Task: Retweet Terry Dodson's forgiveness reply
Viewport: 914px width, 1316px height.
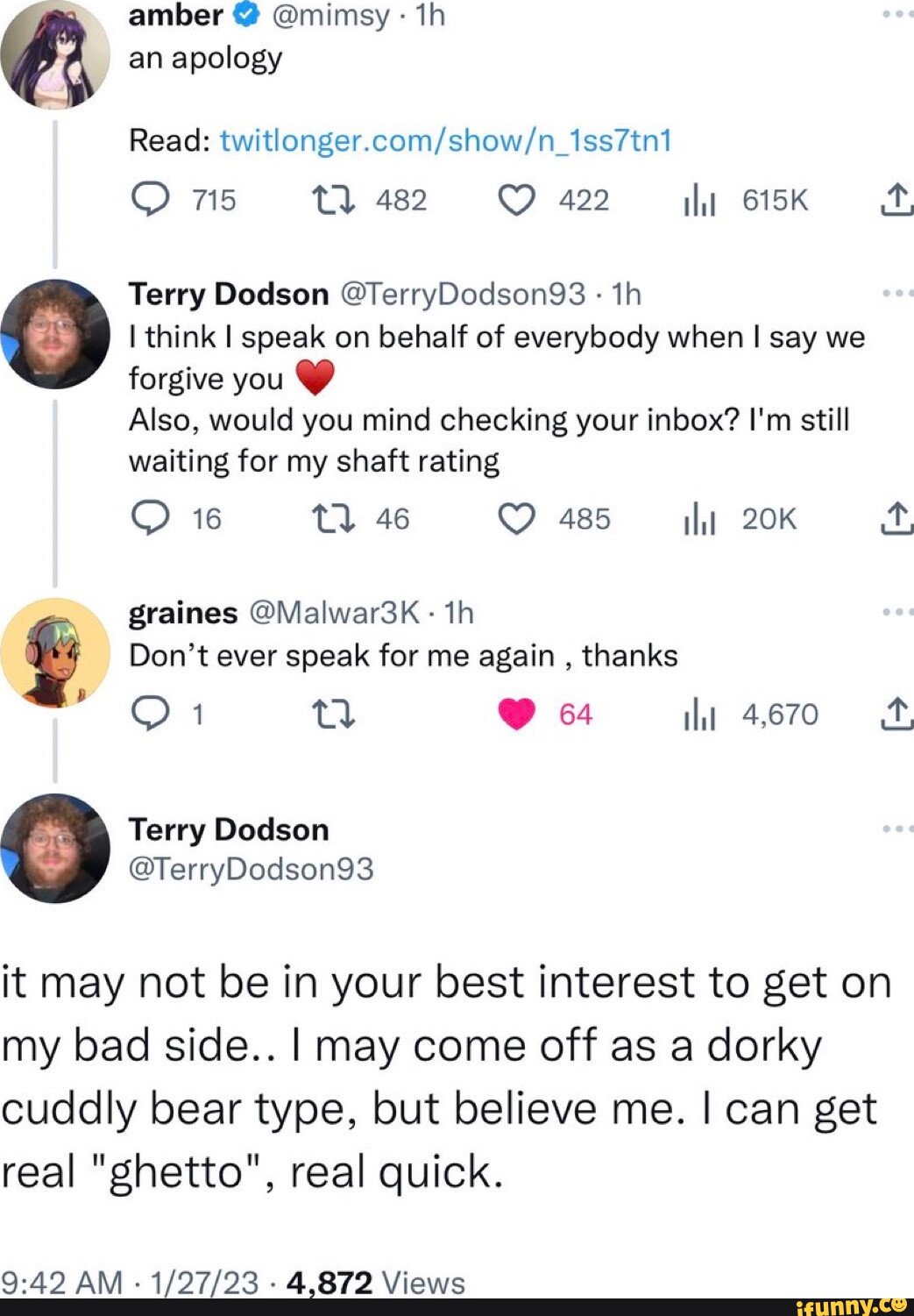Action: point(335,518)
